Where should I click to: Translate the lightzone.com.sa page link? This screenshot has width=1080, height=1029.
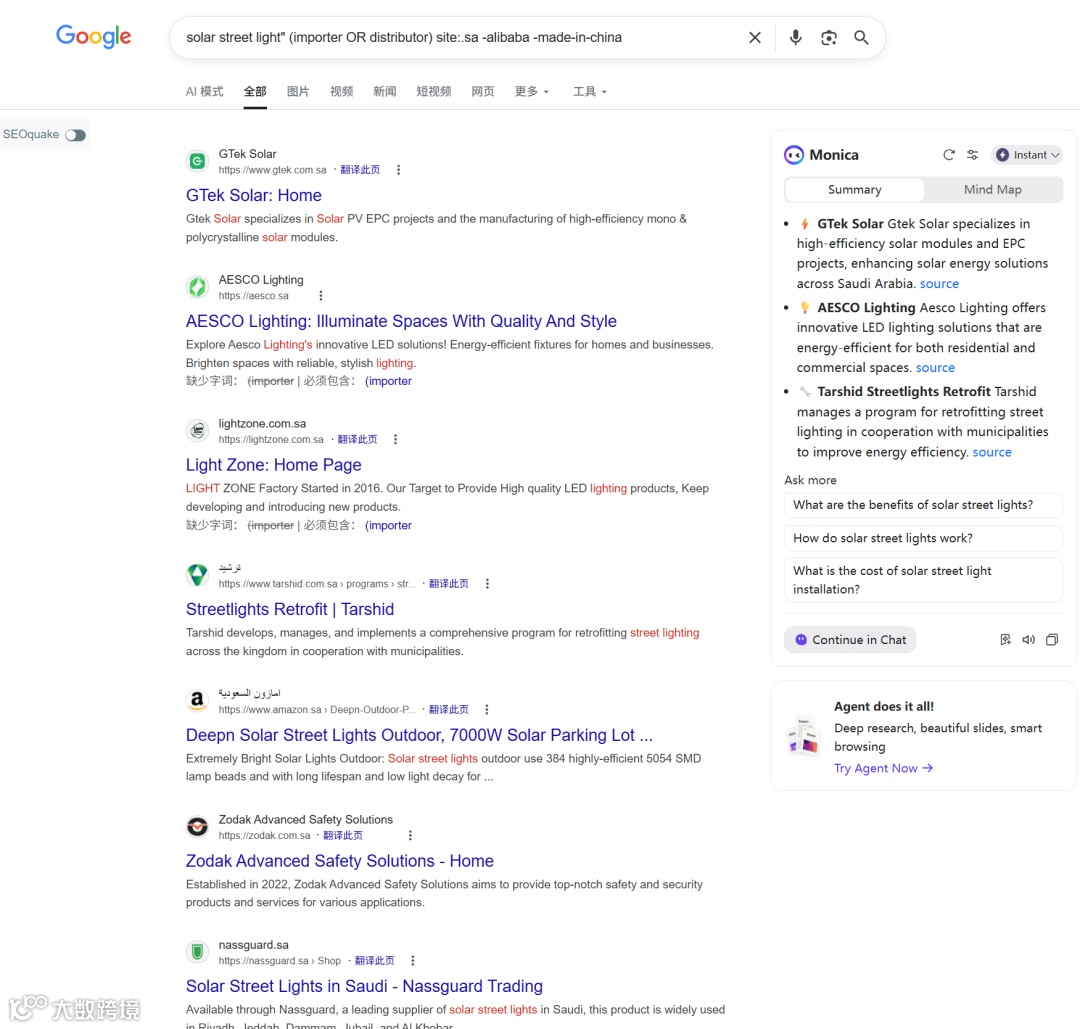(x=357, y=439)
